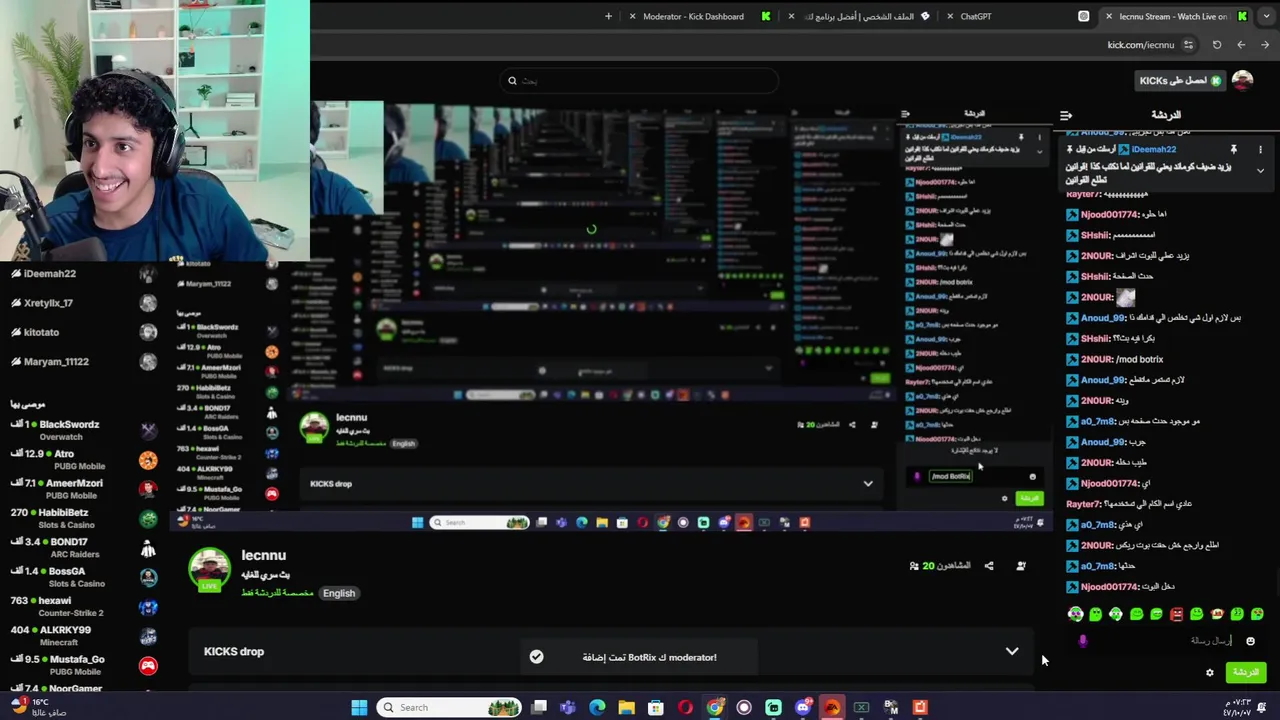Open chat settings gear icon
This screenshot has height=720, width=1280.
point(1210,672)
